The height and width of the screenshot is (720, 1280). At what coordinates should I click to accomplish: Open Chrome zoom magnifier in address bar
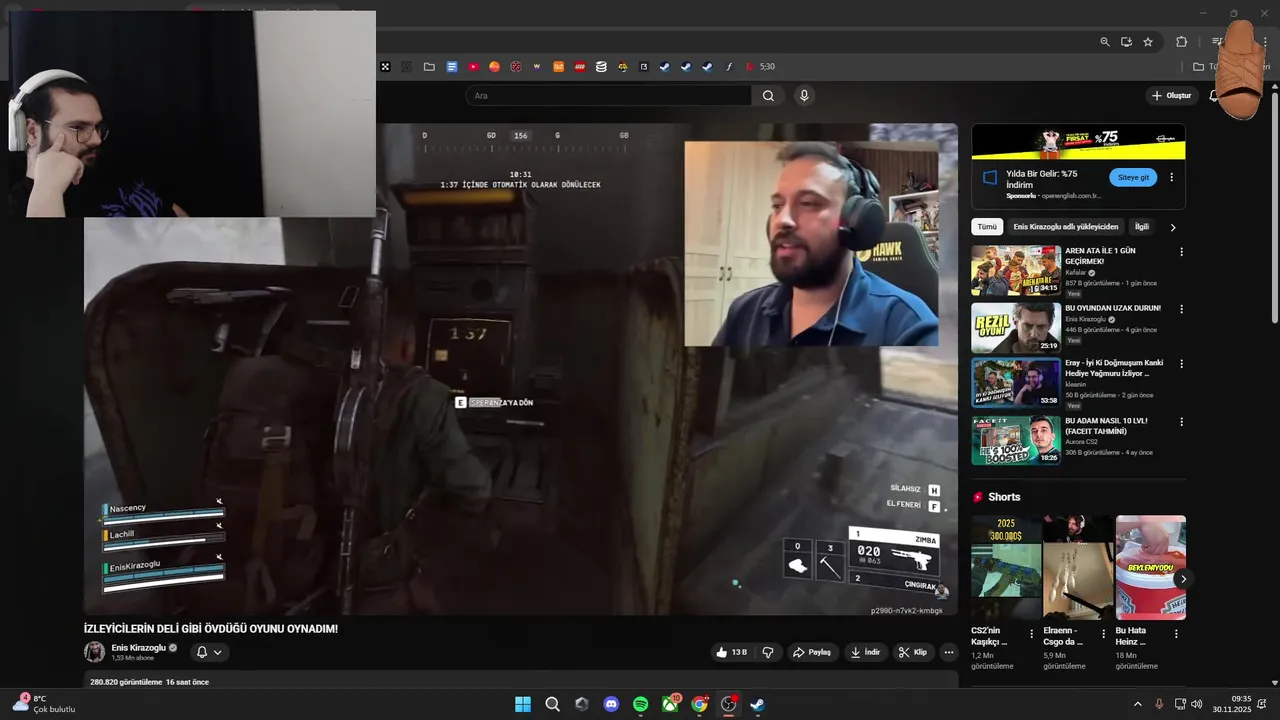point(1105,42)
